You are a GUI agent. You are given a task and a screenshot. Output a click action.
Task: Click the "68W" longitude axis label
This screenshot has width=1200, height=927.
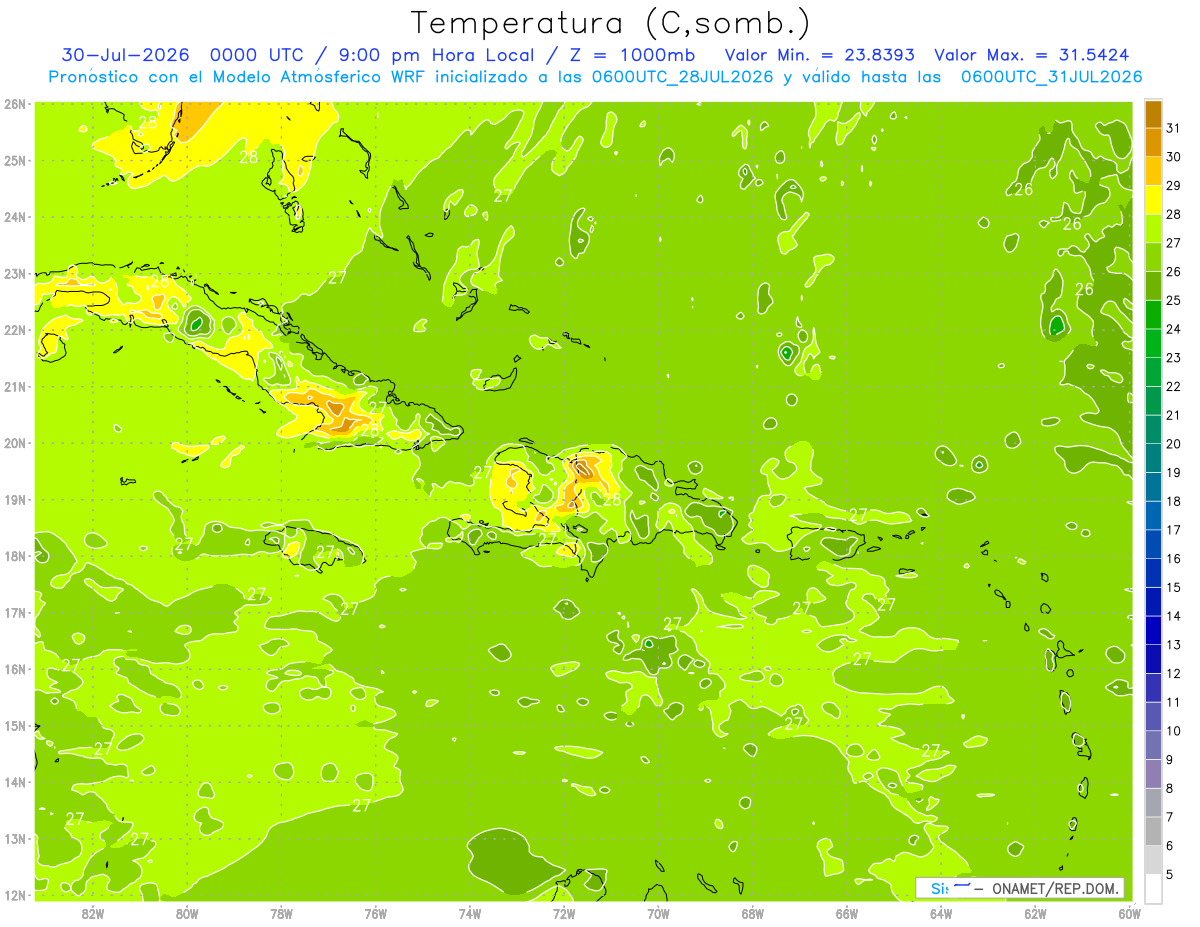(x=752, y=913)
